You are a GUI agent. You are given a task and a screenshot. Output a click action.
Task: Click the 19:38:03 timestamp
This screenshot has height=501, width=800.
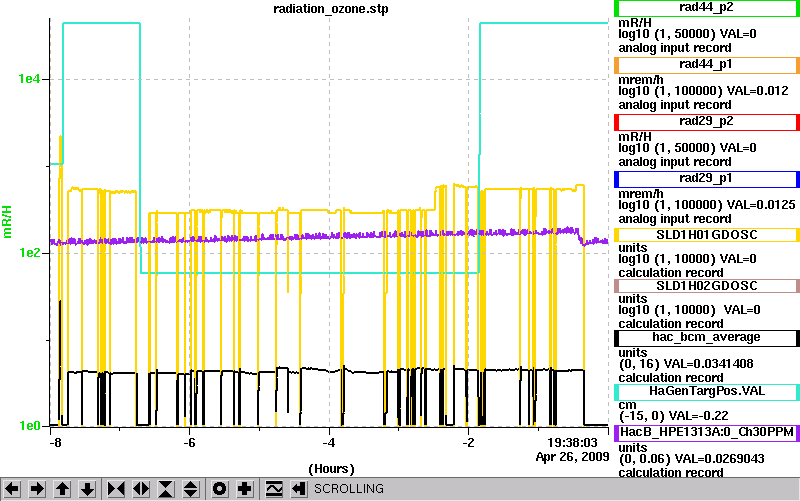tap(572, 442)
